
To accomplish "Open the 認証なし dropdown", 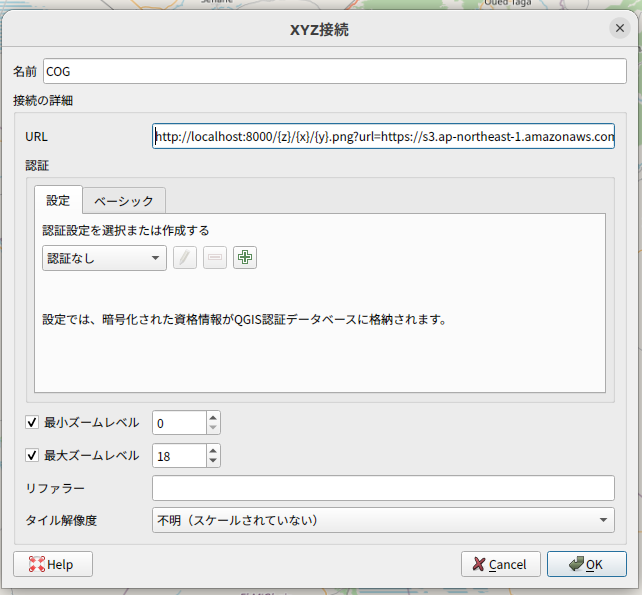I will 104,258.
